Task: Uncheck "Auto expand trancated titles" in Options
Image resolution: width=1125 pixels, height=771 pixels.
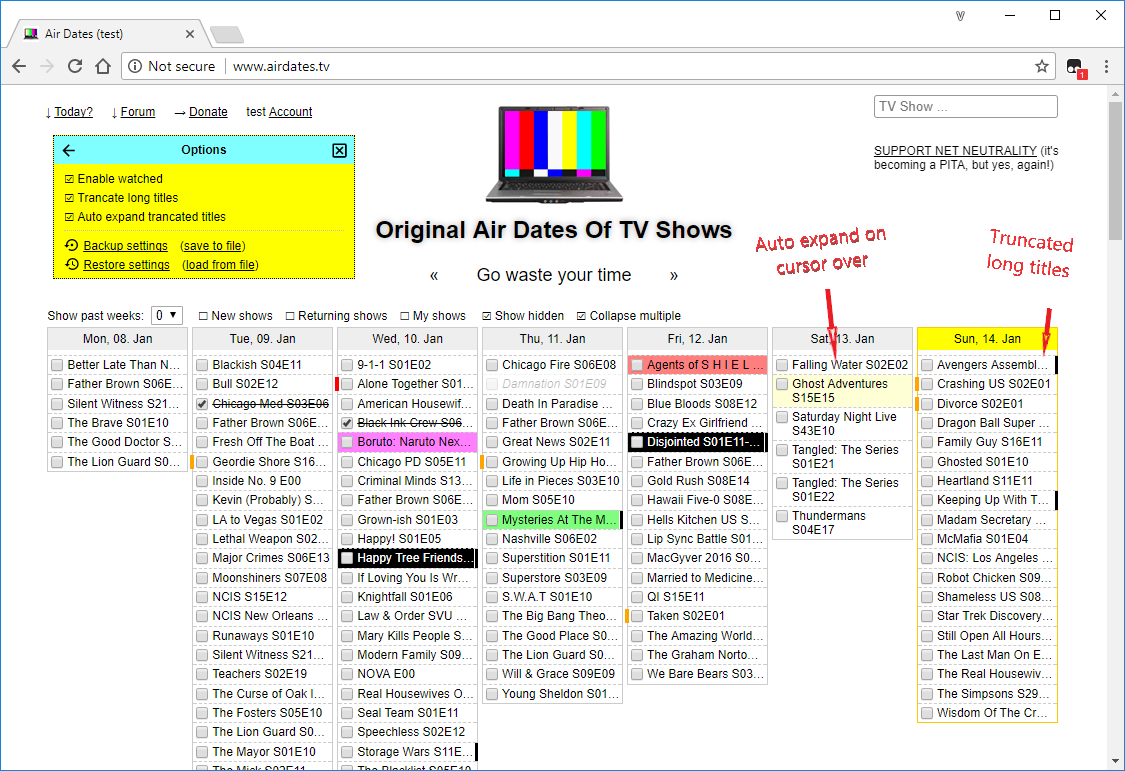Action: 72,216
